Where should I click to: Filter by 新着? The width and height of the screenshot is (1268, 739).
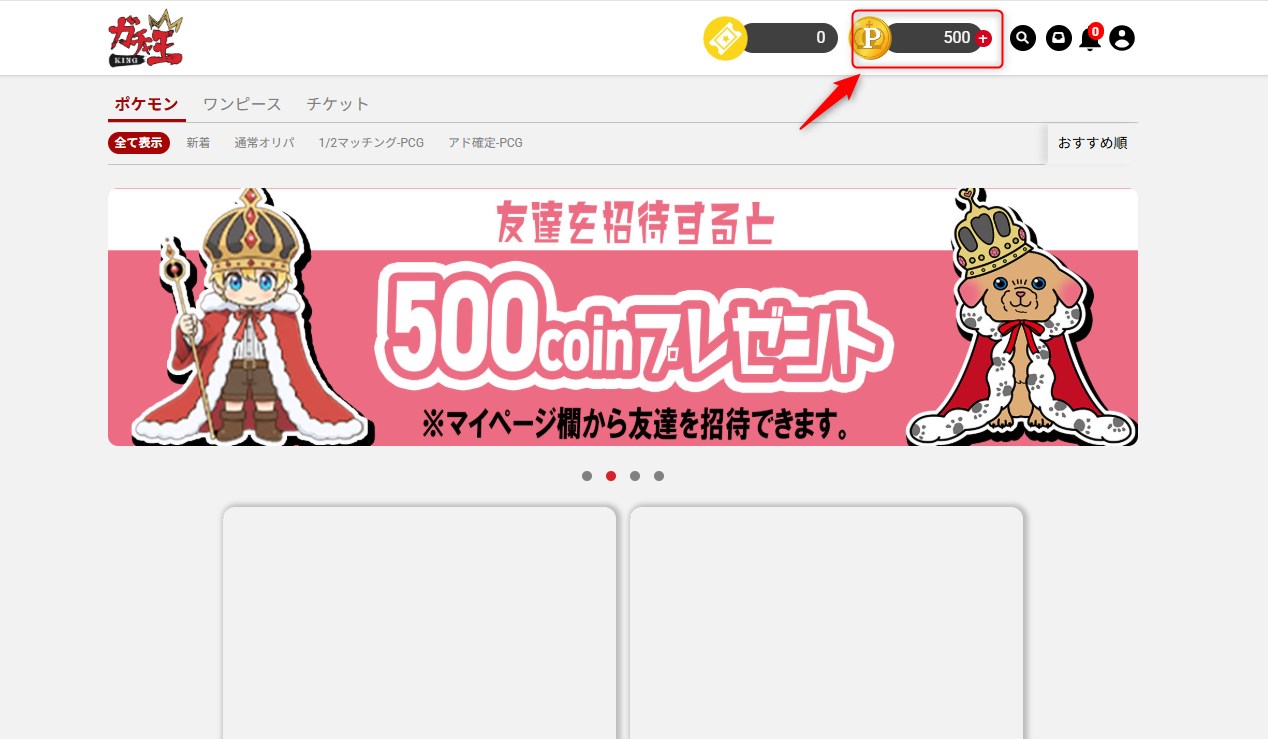coord(198,143)
